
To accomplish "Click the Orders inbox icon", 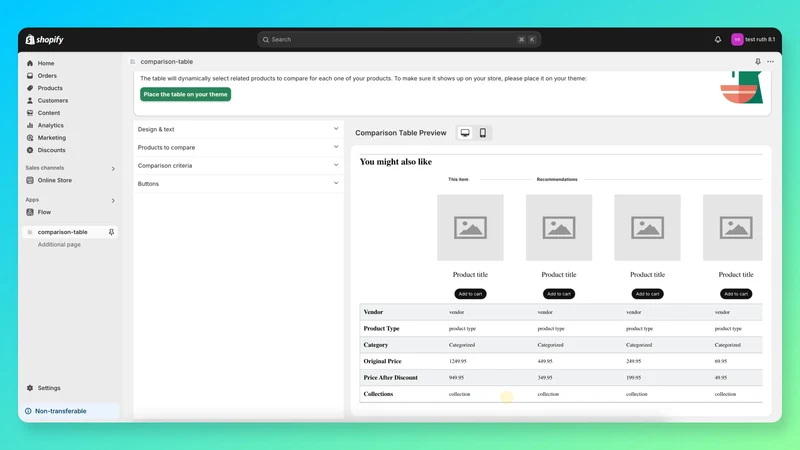I will pos(30,76).
